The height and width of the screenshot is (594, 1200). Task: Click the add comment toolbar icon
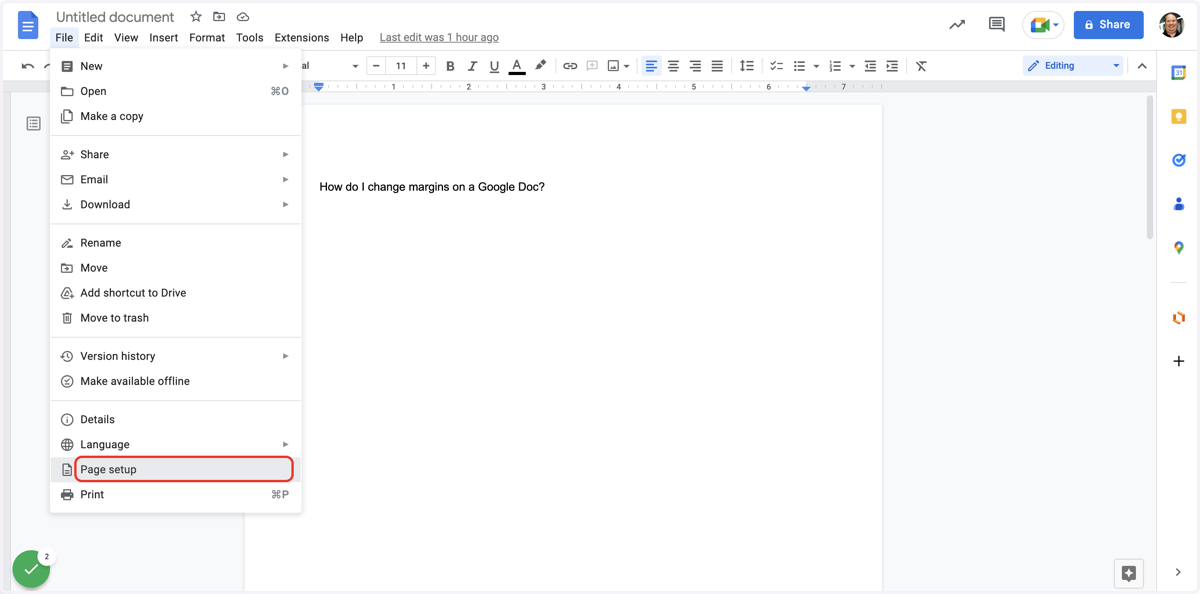(x=592, y=66)
